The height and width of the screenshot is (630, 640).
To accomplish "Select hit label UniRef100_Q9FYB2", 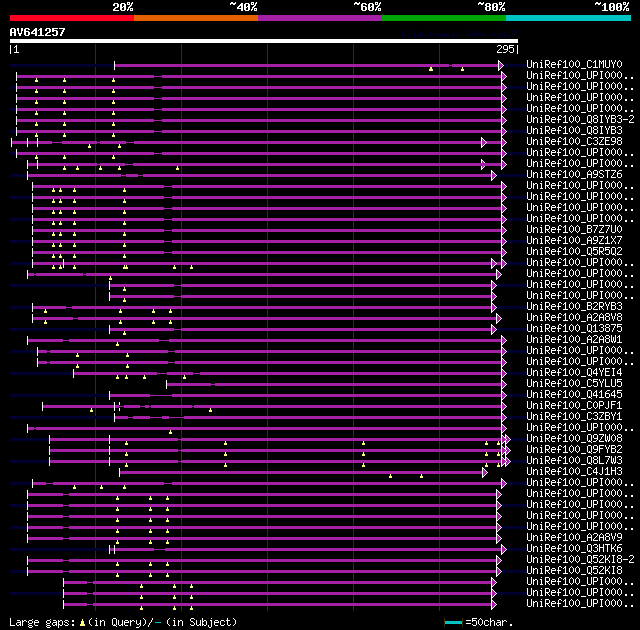I will (x=574, y=450).
